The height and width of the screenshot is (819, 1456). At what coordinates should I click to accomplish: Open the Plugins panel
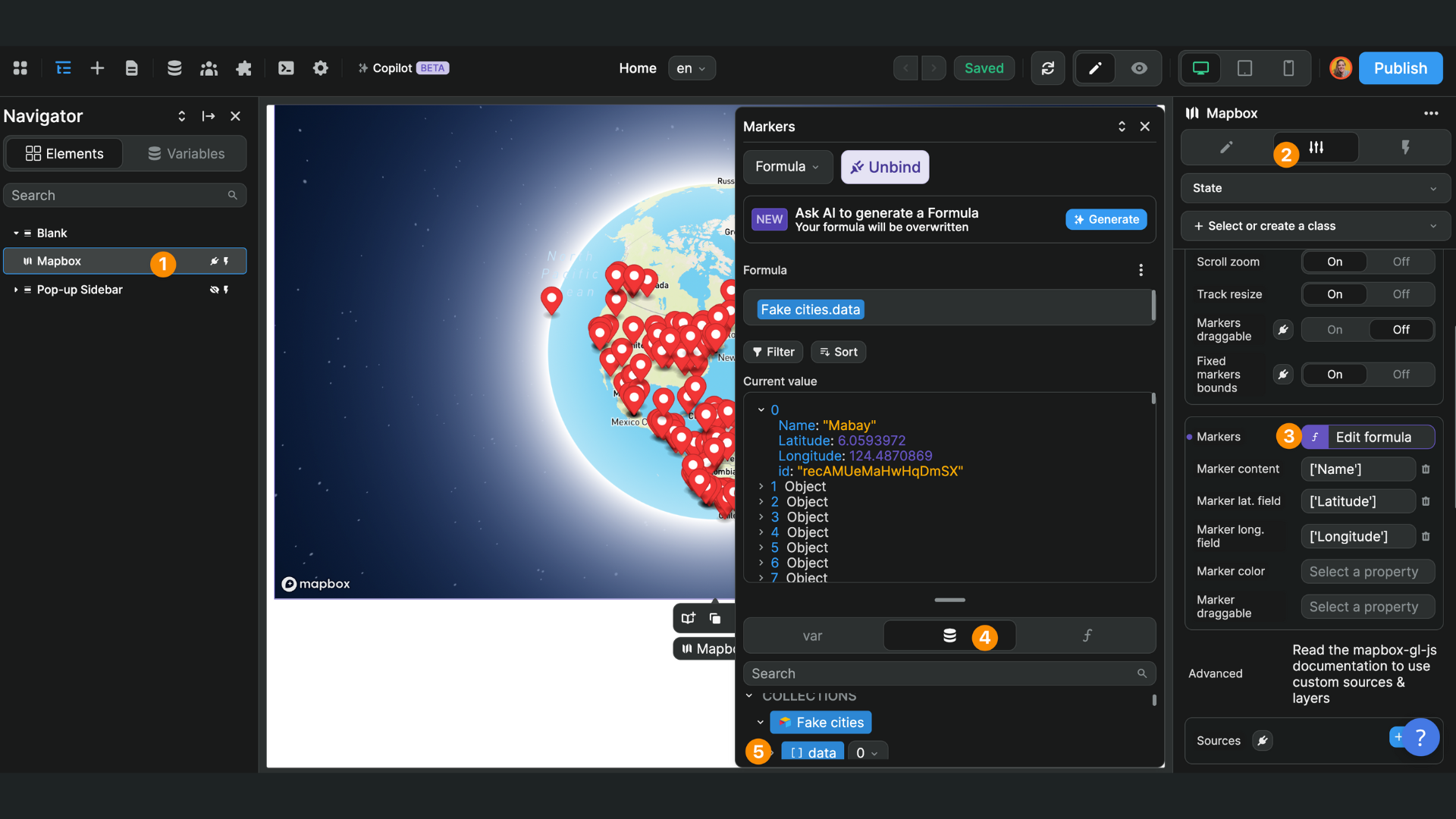pos(243,67)
